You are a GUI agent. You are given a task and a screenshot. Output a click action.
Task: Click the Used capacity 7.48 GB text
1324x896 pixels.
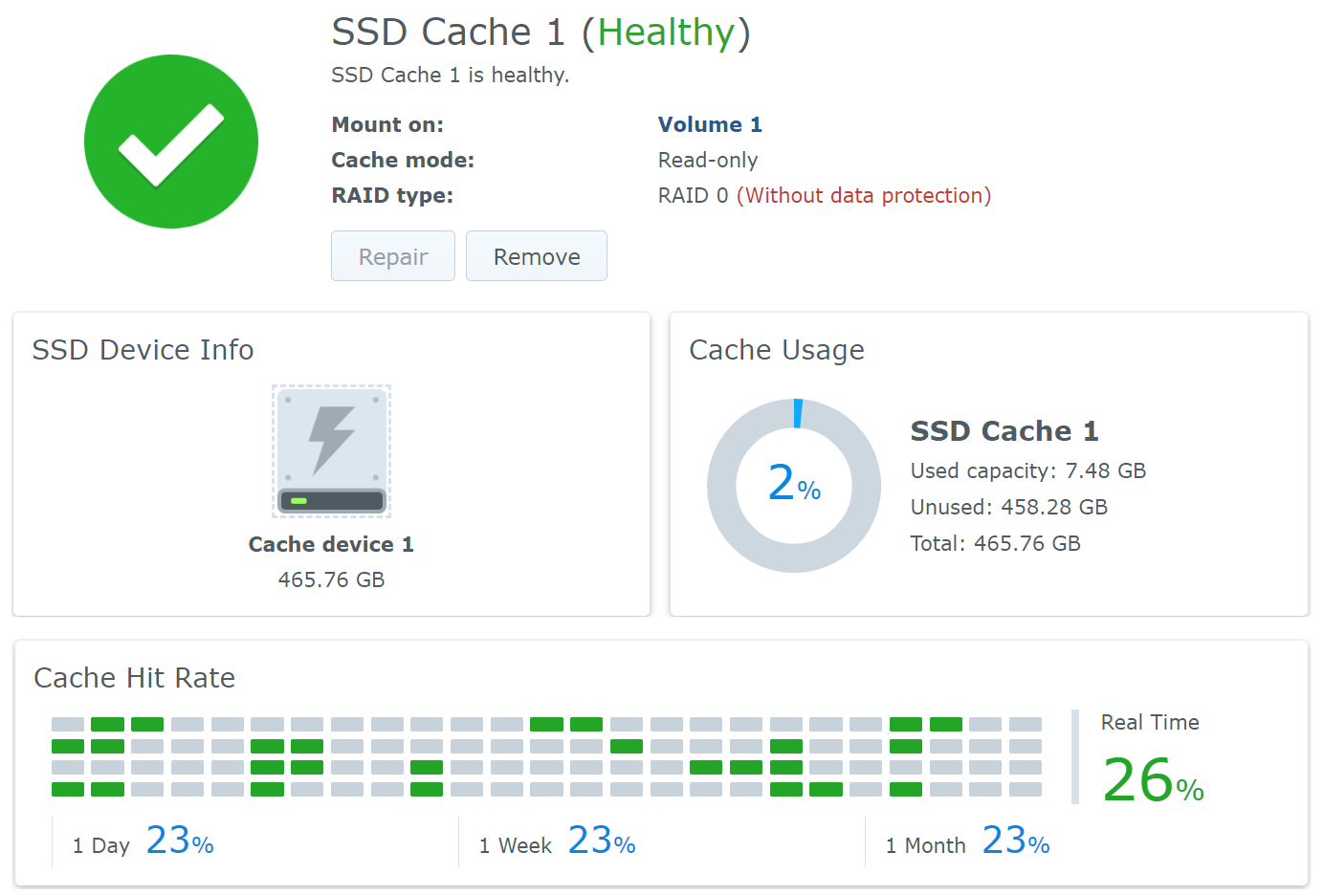pyautogui.click(x=1027, y=470)
